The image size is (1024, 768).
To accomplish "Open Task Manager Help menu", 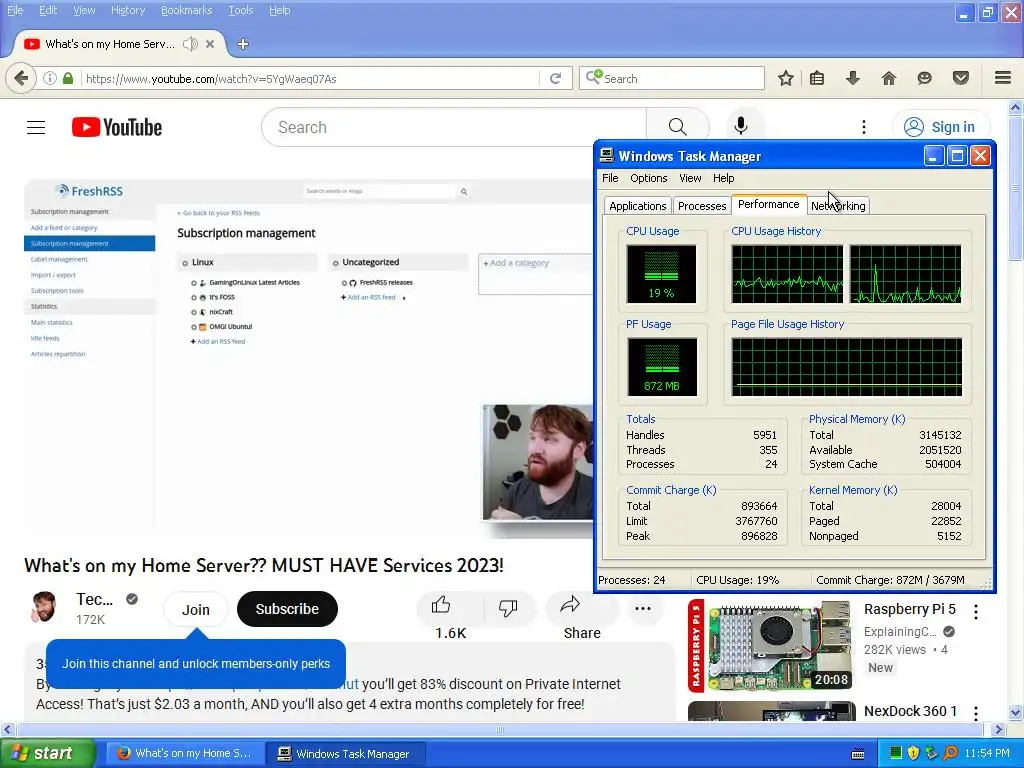I will (723, 178).
